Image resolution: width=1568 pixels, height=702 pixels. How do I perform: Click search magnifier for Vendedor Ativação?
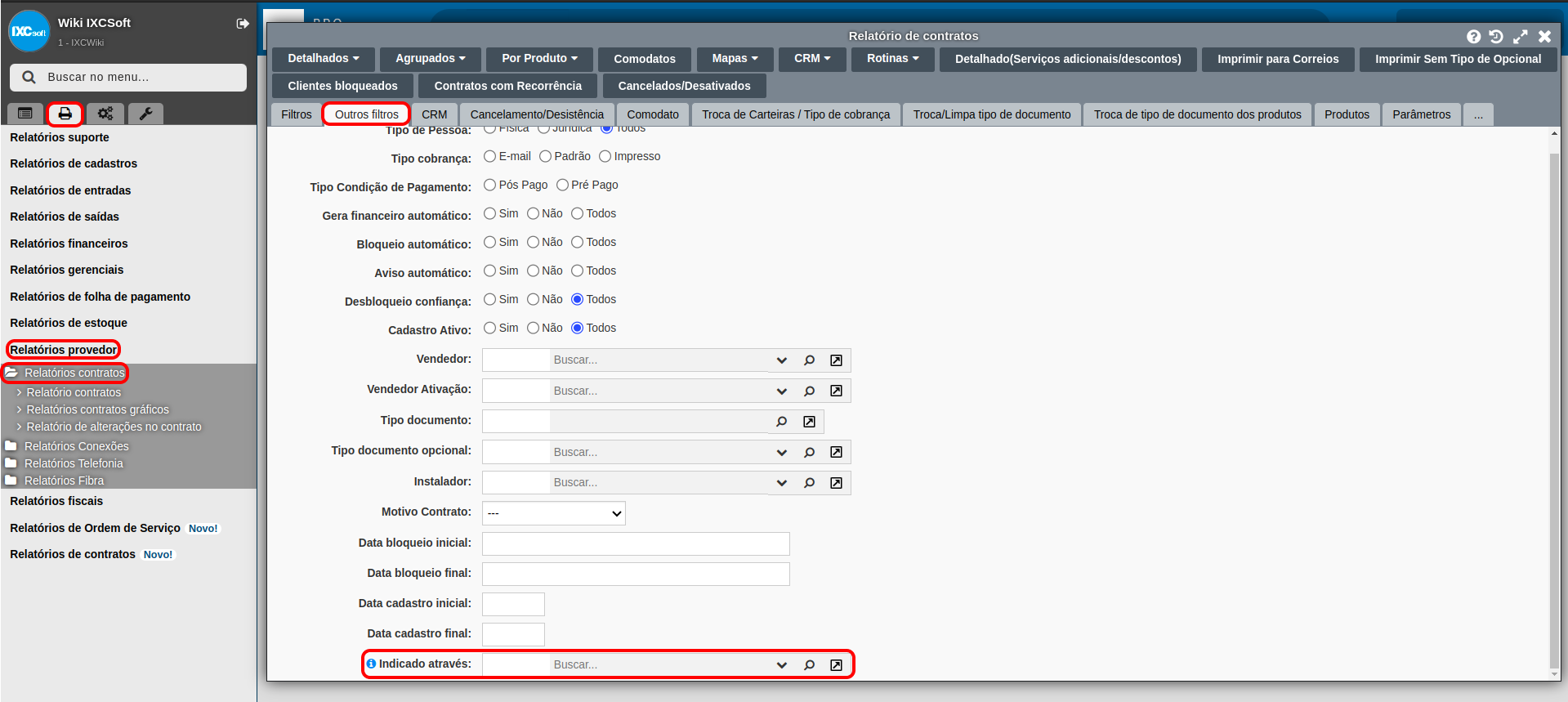(x=809, y=391)
